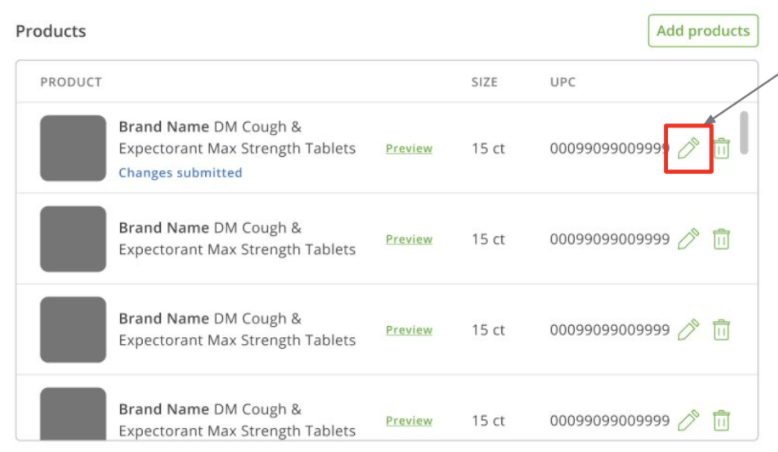Click the UPC column header
The width and height of the screenshot is (778, 452).
563,82
